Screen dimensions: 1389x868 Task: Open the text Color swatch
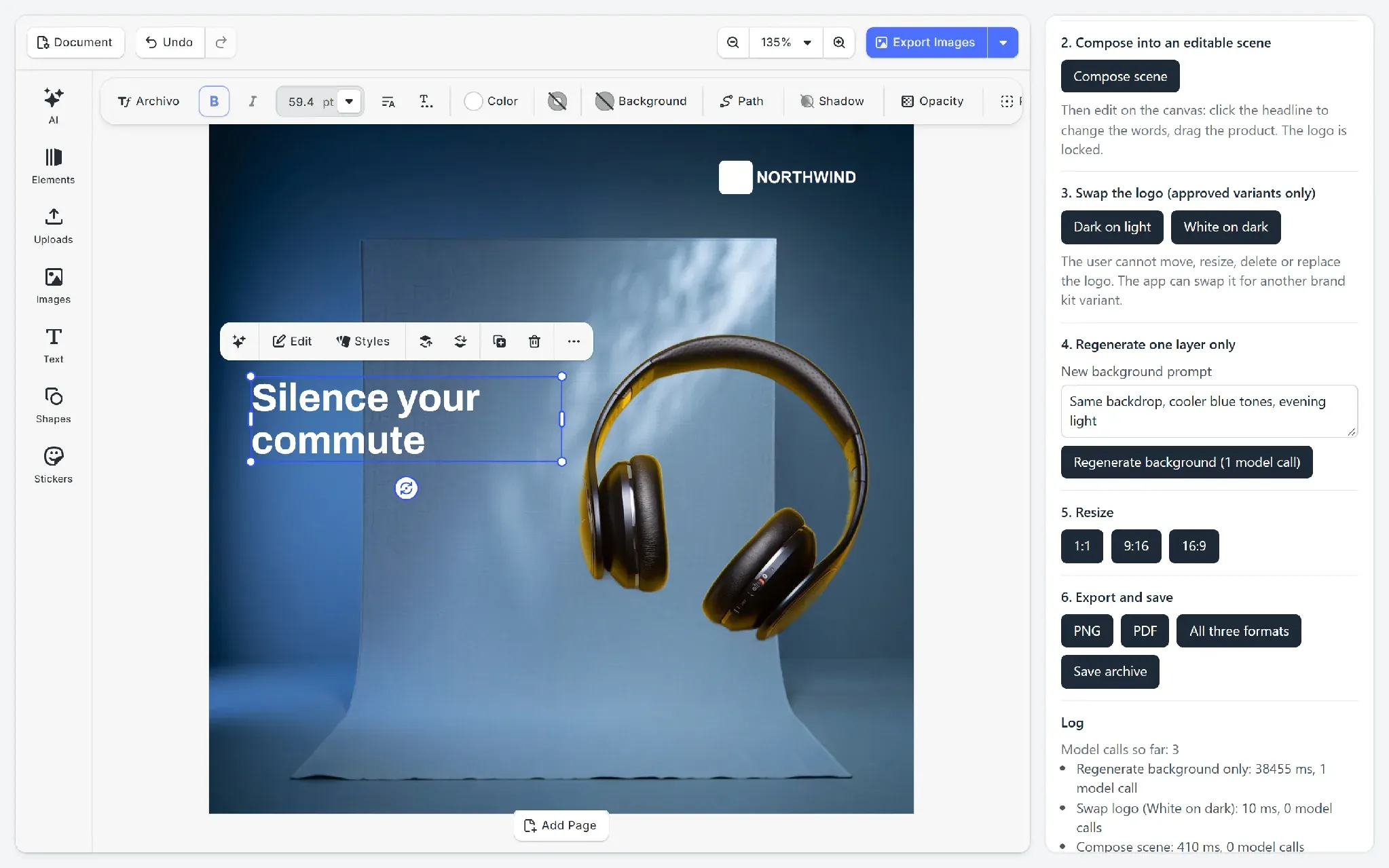pyautogui.click(x=491, y=101)
